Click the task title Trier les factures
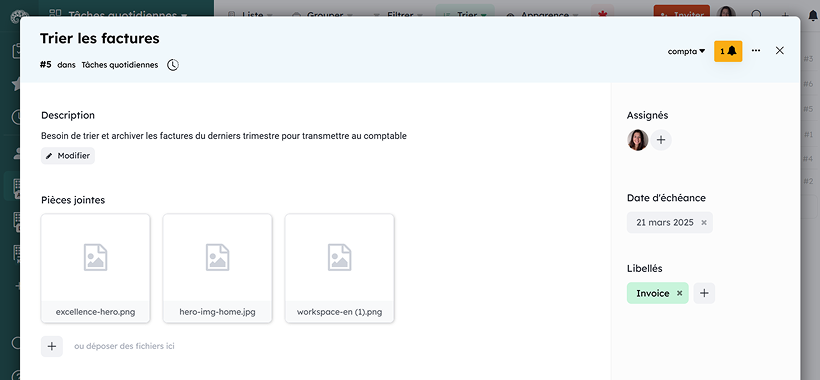The width and height of the screenshot is (820, 380). pyautogui.click(x=99, y=38)
